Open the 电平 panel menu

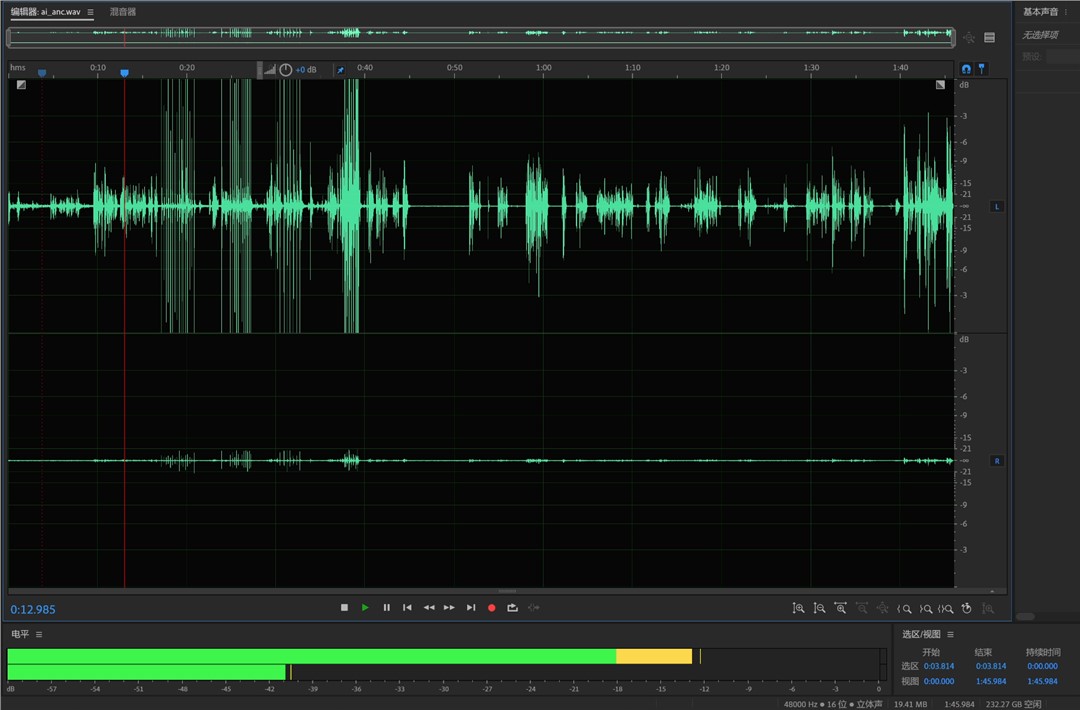(x=40, y=634)
